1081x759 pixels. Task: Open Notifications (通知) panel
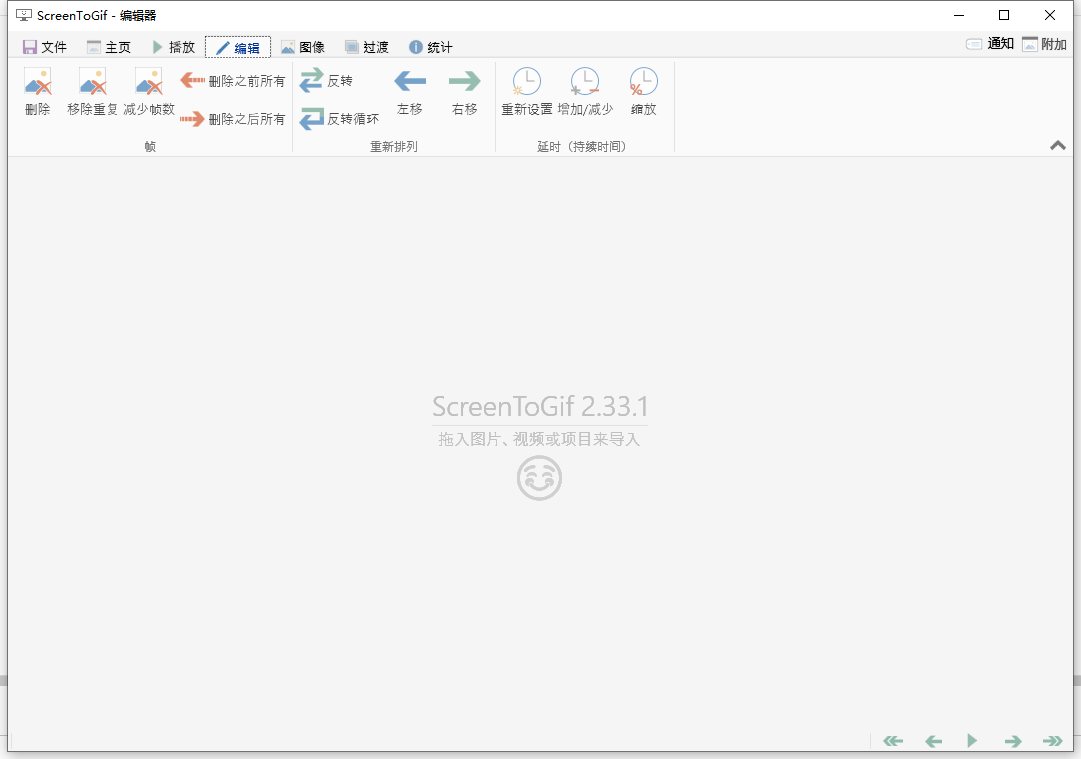point(990,44)
